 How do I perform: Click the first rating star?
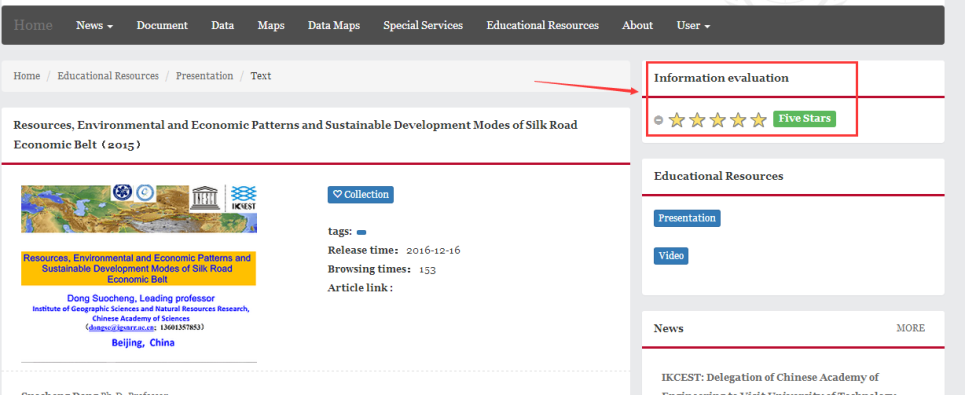(677, 119)
